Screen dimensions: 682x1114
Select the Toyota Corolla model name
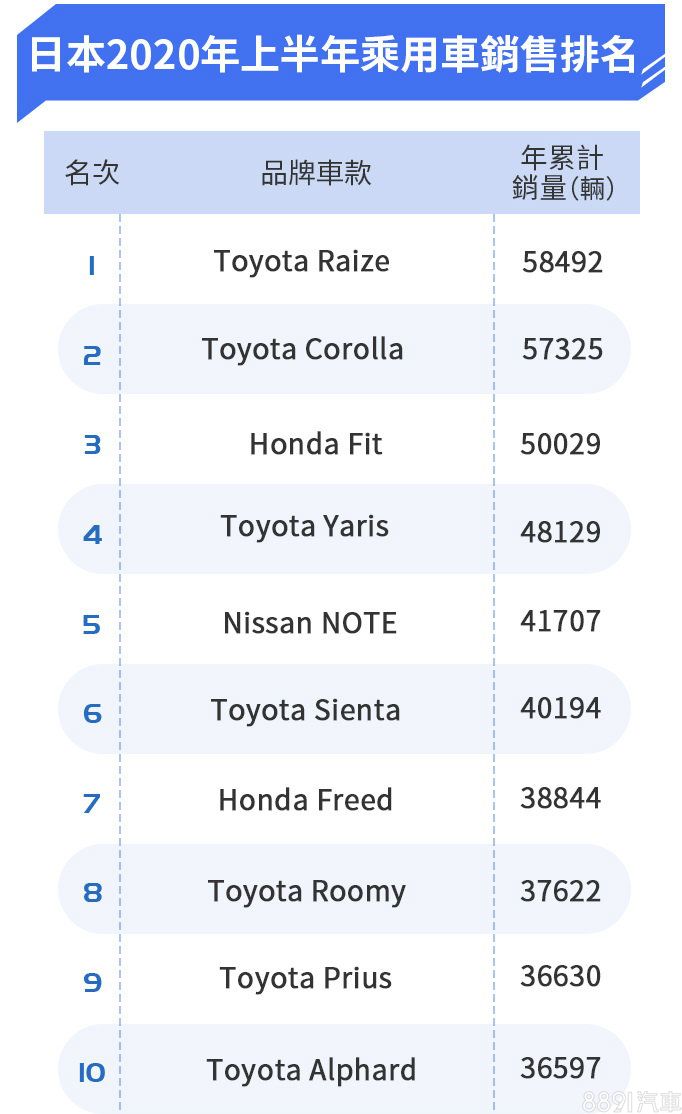coord(303,350)
